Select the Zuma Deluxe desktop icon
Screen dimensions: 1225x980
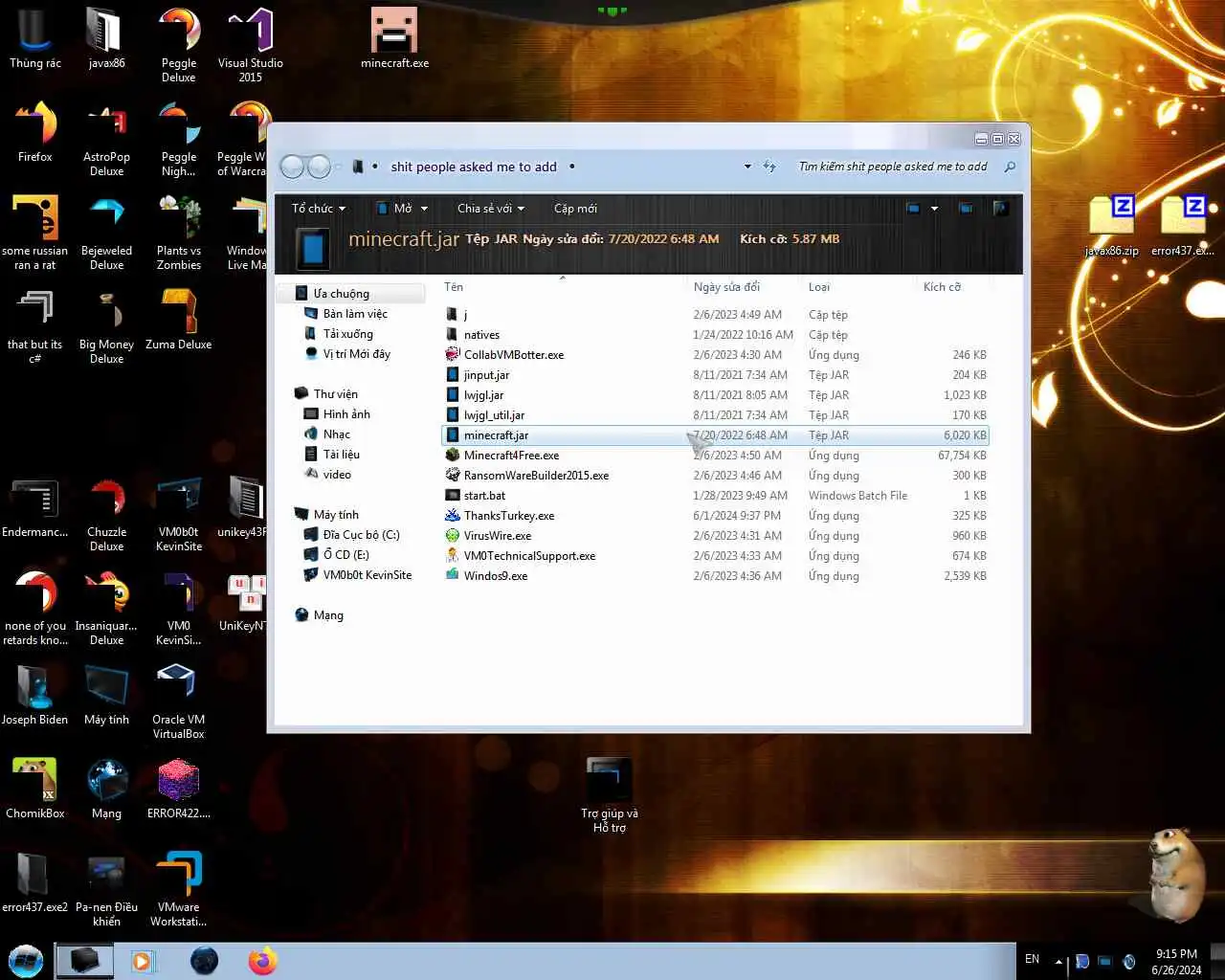(x=179, y=321)
